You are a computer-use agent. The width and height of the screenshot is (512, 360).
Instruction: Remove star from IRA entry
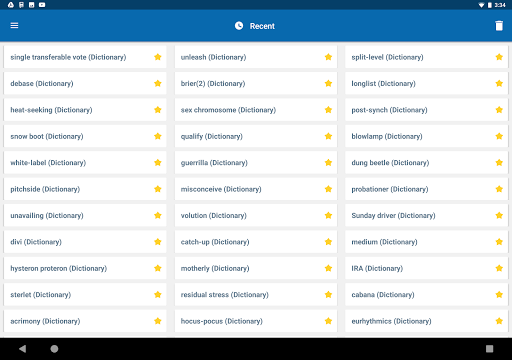click(x=499, y=268)
